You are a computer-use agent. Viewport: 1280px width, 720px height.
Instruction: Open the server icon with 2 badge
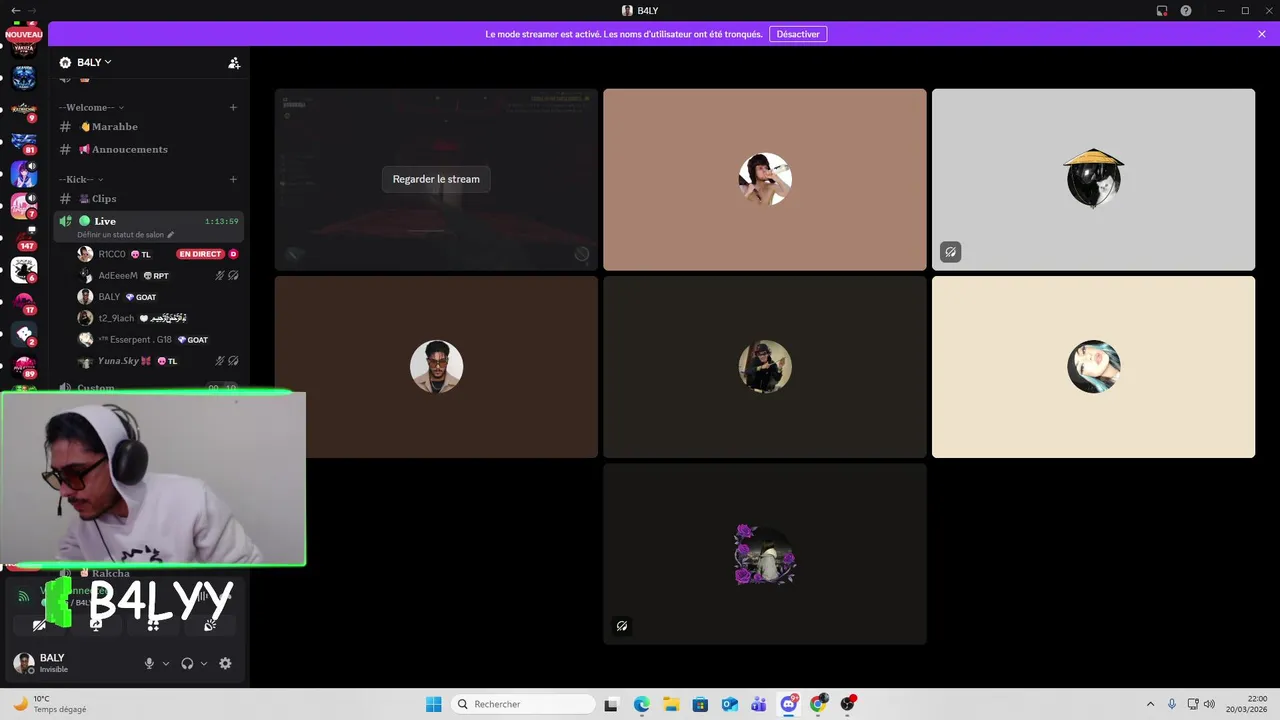click(x=24, y=334)
